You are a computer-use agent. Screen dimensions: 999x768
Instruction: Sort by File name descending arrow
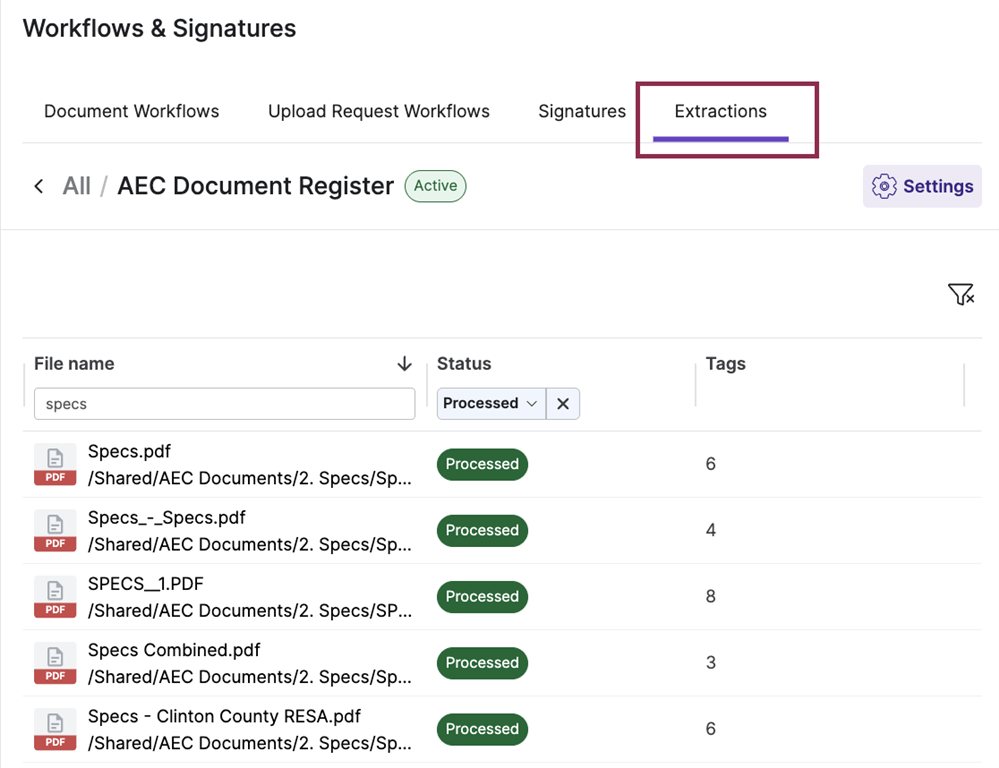click(x=405, y=364)
